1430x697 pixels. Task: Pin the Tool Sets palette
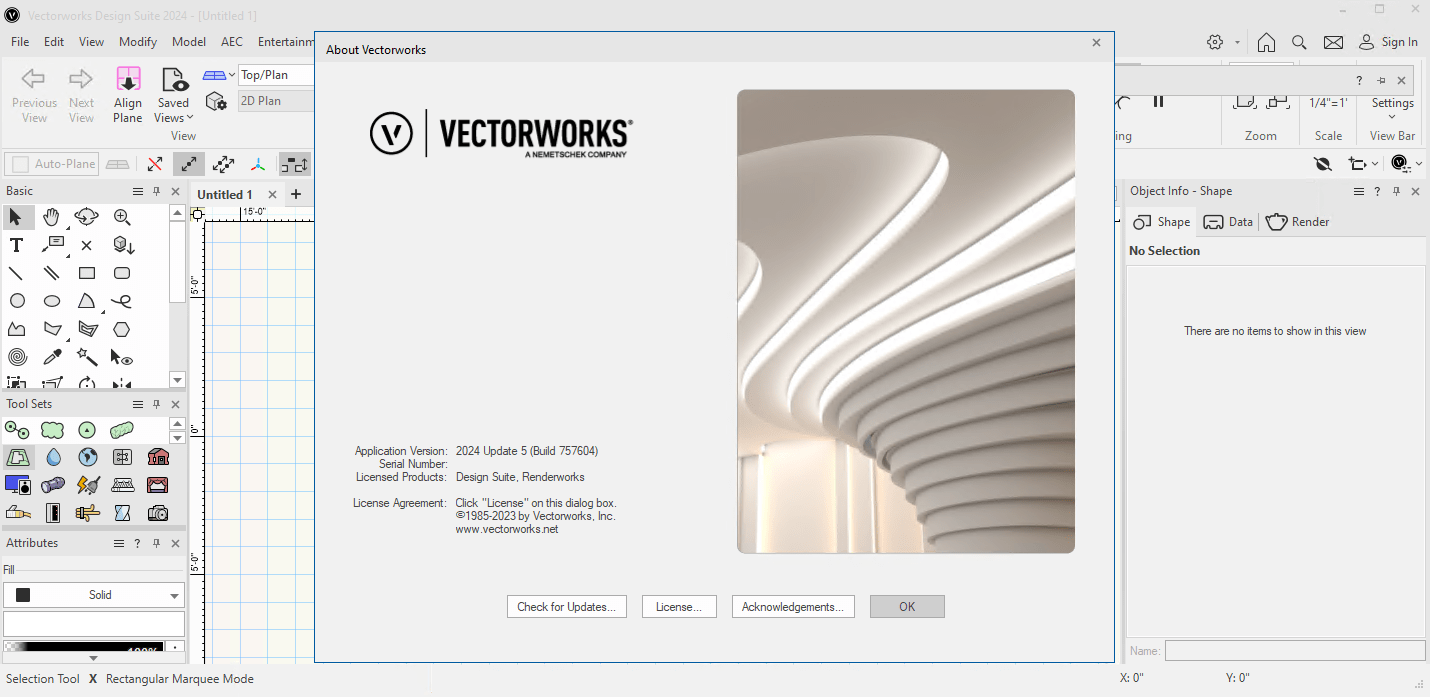click(156, 404)
